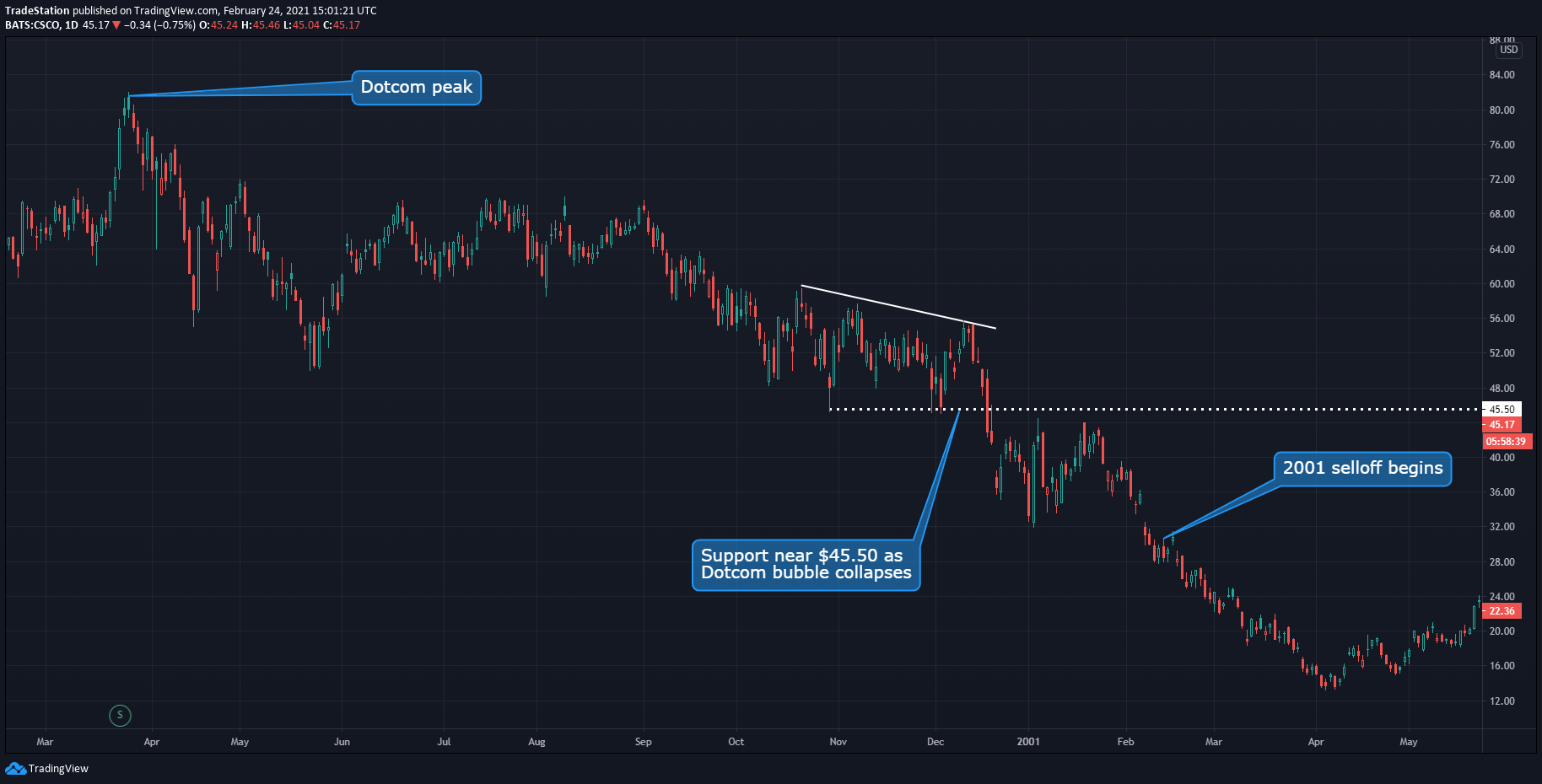
Task: Click the red 45.17 current price label
Action: pyautogui.click(x=1502, y=425)
